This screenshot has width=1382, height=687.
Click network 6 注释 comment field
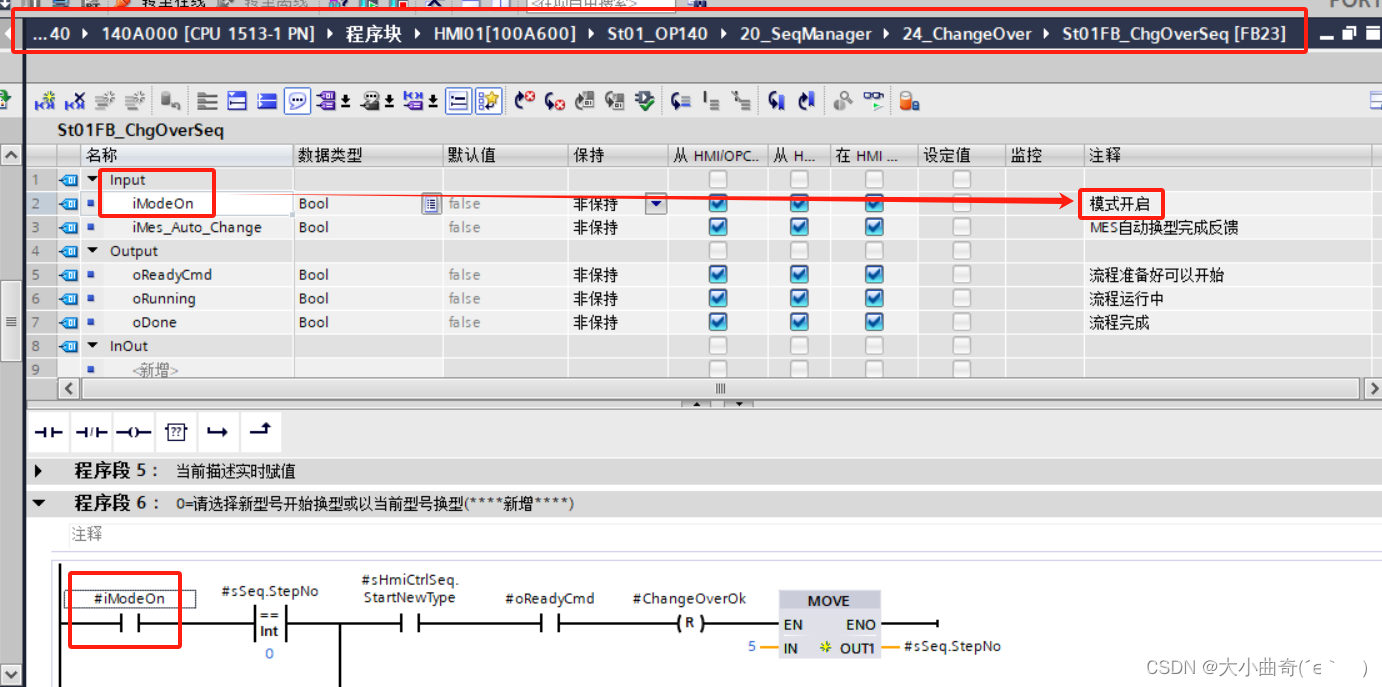[715, 534]
